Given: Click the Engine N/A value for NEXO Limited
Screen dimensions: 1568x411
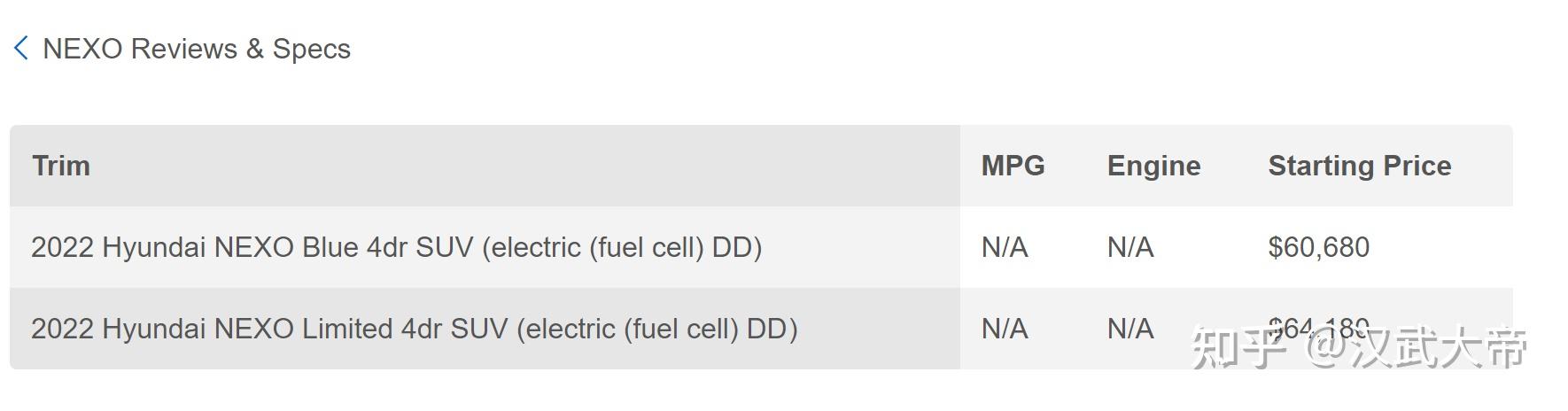Looking at the screenshot, I should pos(1130,329).
